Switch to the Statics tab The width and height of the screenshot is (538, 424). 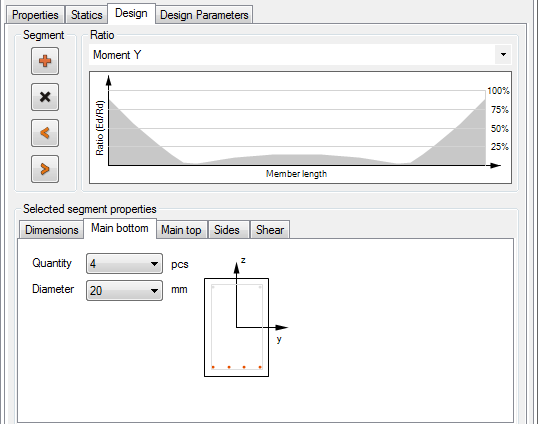coord(86,15)
